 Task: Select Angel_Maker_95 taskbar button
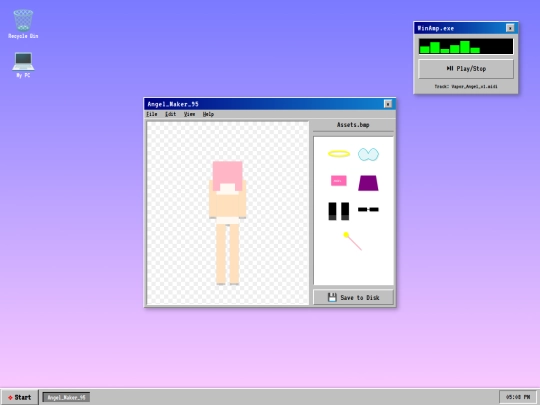pos(66,397)
